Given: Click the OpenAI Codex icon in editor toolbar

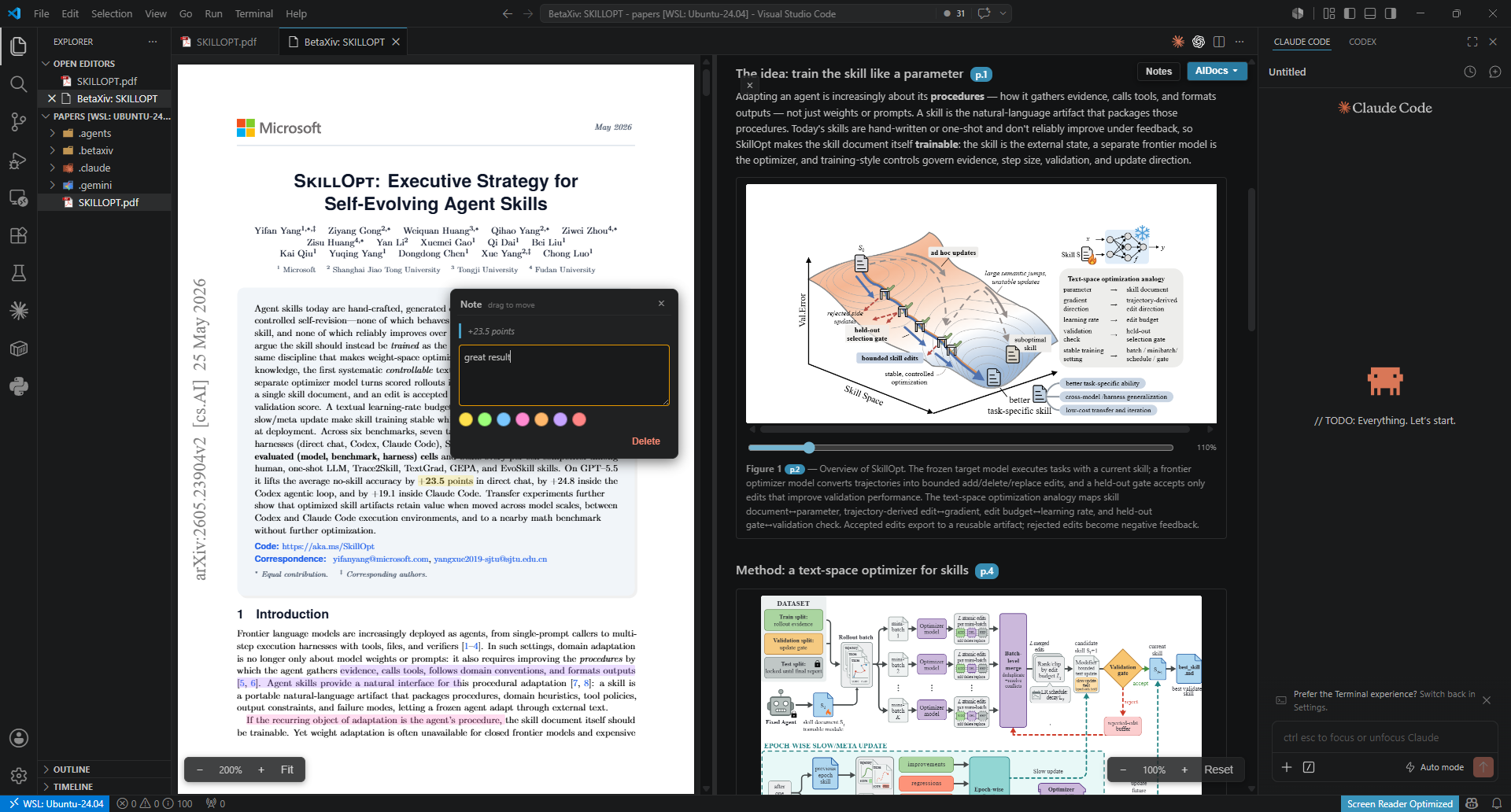Looking at the screenshot, I should [x=1199, y=42].
